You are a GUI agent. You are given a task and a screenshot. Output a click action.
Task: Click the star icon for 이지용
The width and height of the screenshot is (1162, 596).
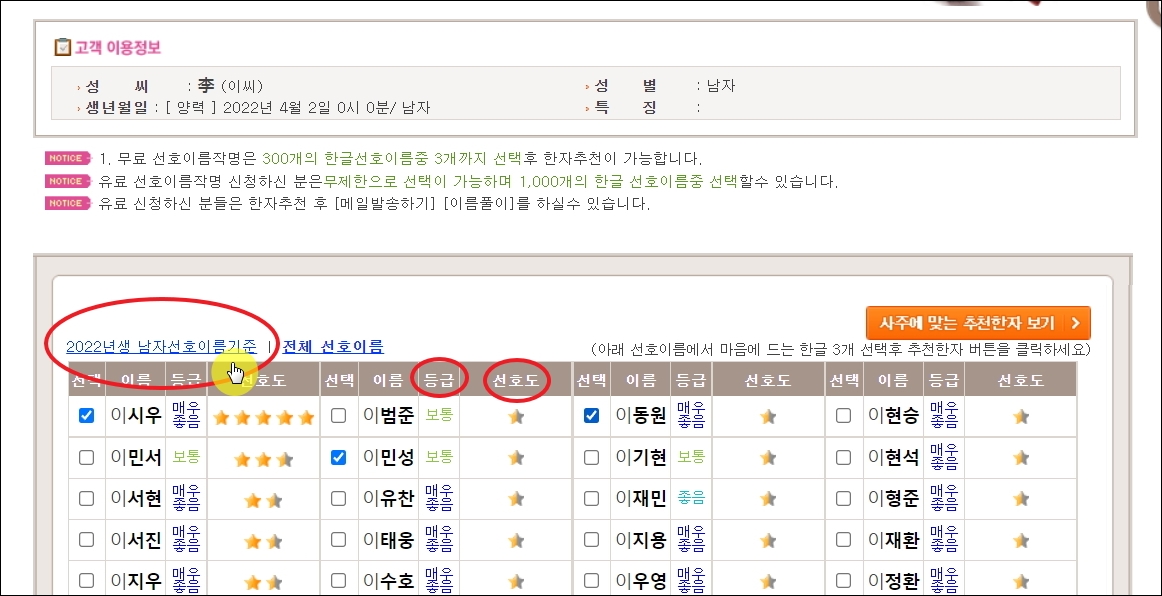(x=768, y=541)
